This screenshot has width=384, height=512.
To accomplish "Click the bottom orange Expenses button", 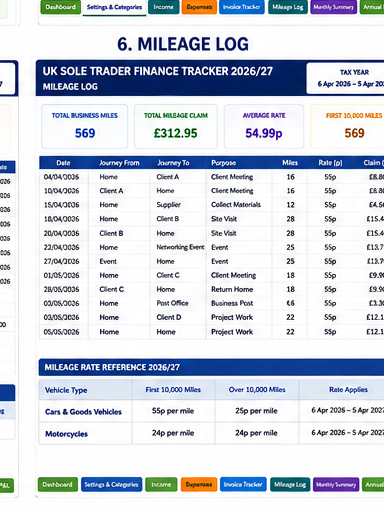I will click(199, 484).
